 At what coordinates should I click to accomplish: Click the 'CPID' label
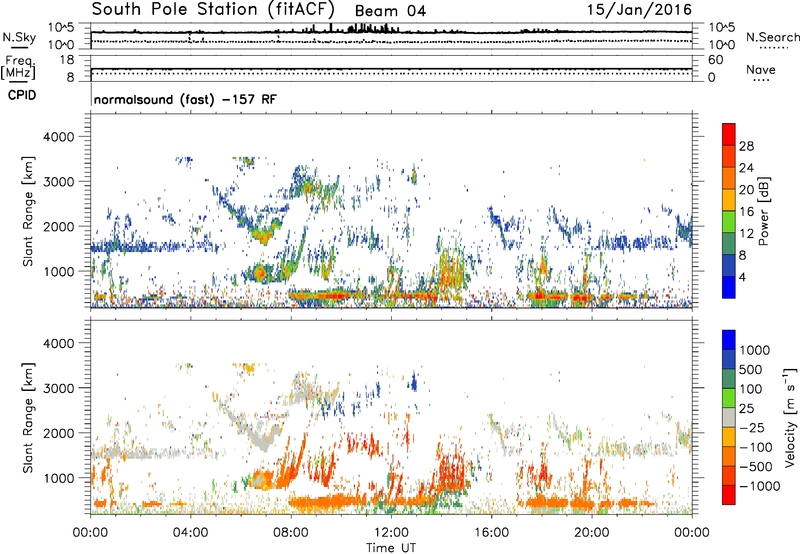pyautogui.click(x=22, y=95)
